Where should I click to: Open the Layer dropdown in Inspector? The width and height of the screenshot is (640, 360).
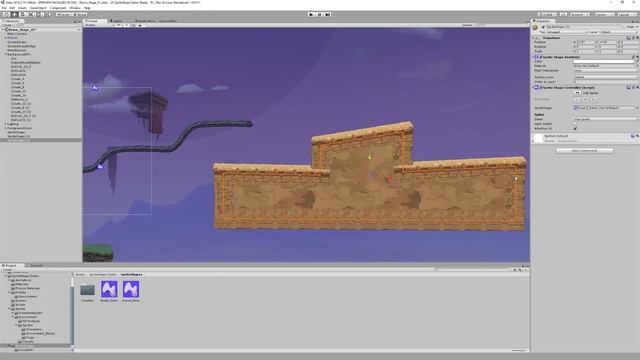(618, 32)
